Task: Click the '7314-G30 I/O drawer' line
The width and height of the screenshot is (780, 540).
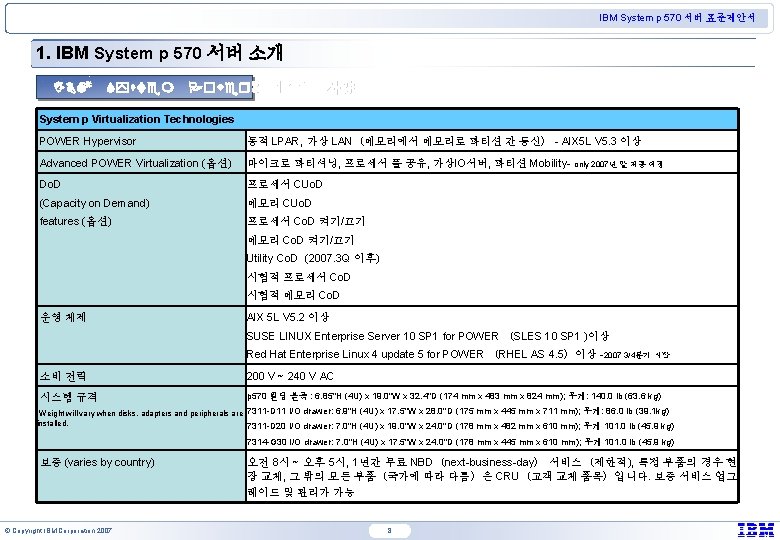Action: pos(461,442)
